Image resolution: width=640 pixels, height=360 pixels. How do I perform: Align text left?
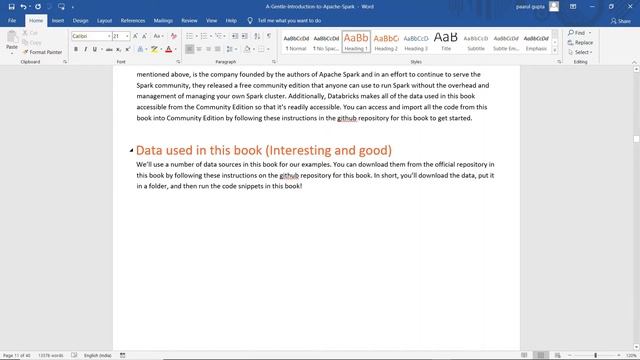click(189, 49)
